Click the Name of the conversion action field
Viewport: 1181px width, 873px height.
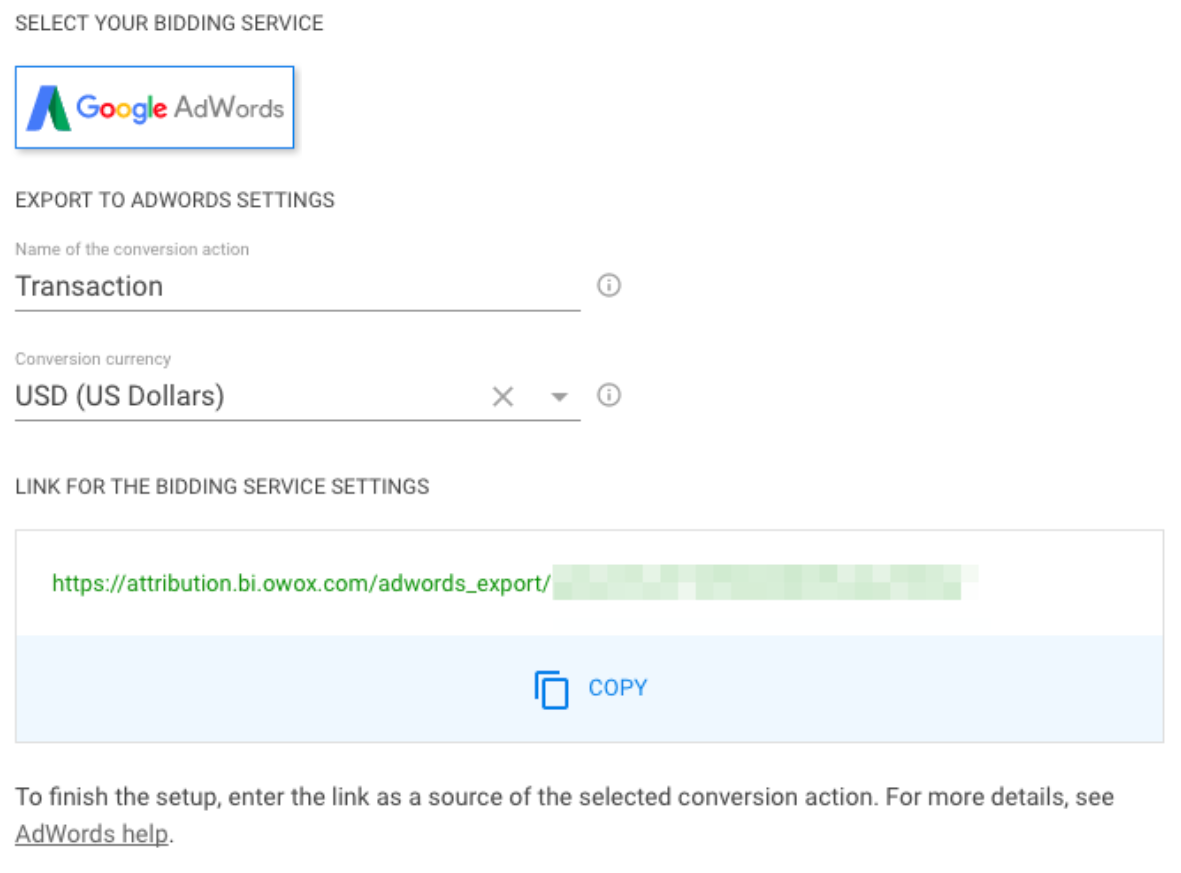pos(298,287)
